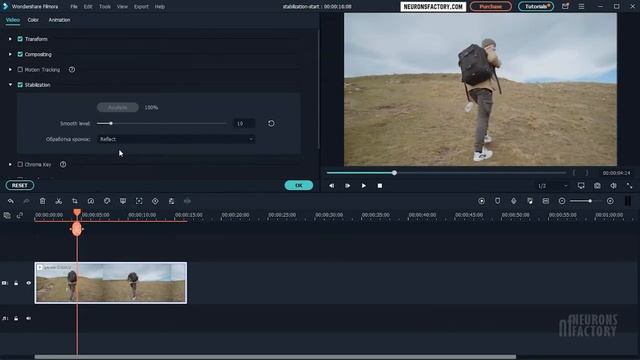This screenshot has width=640, height=360.
Task: Open Chroma Key help question icon
Action: (63, 164)
